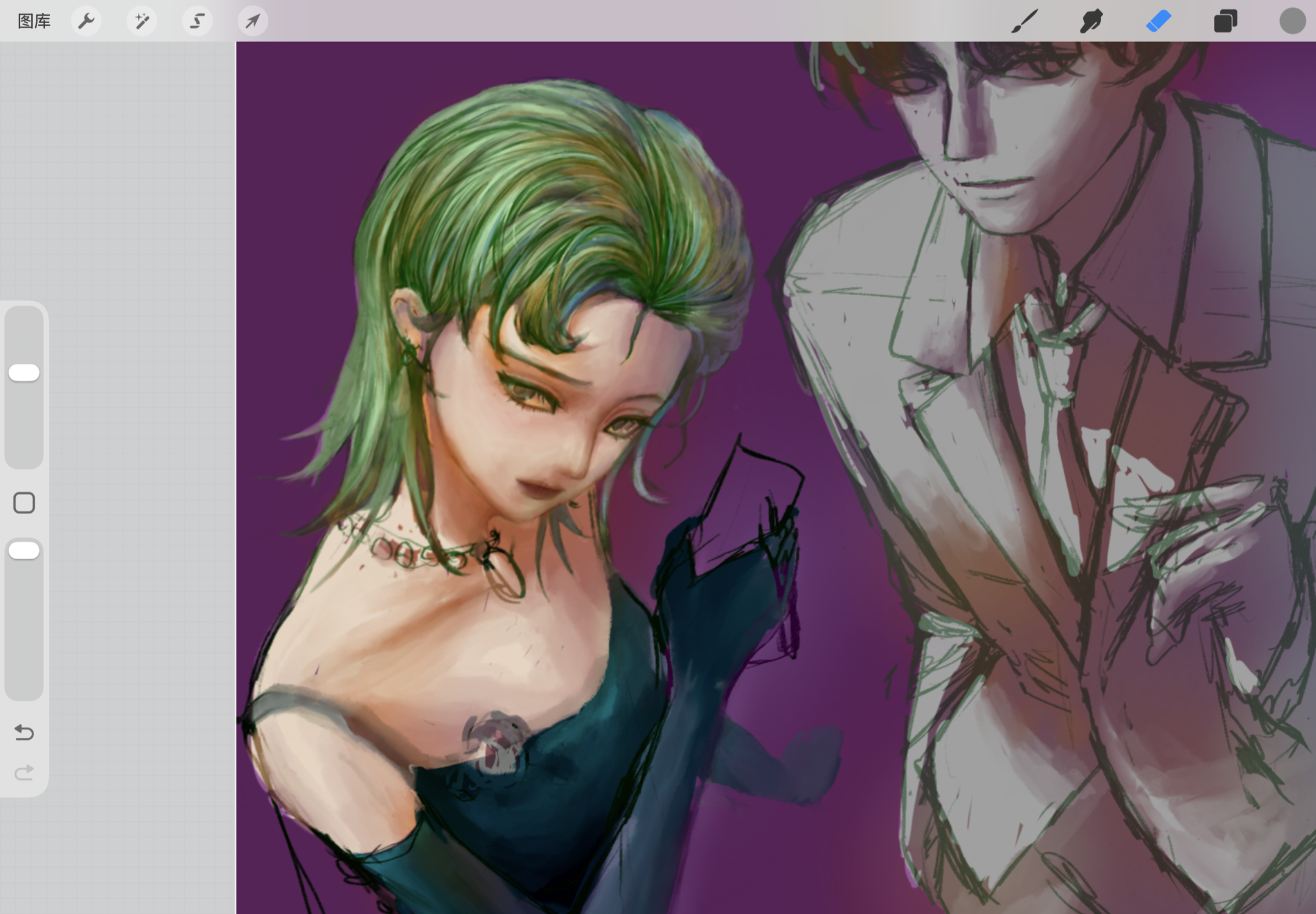Activate the Transform arrow tool
The height and width of the screenshot is (914, 1316).
pos(252,21)
